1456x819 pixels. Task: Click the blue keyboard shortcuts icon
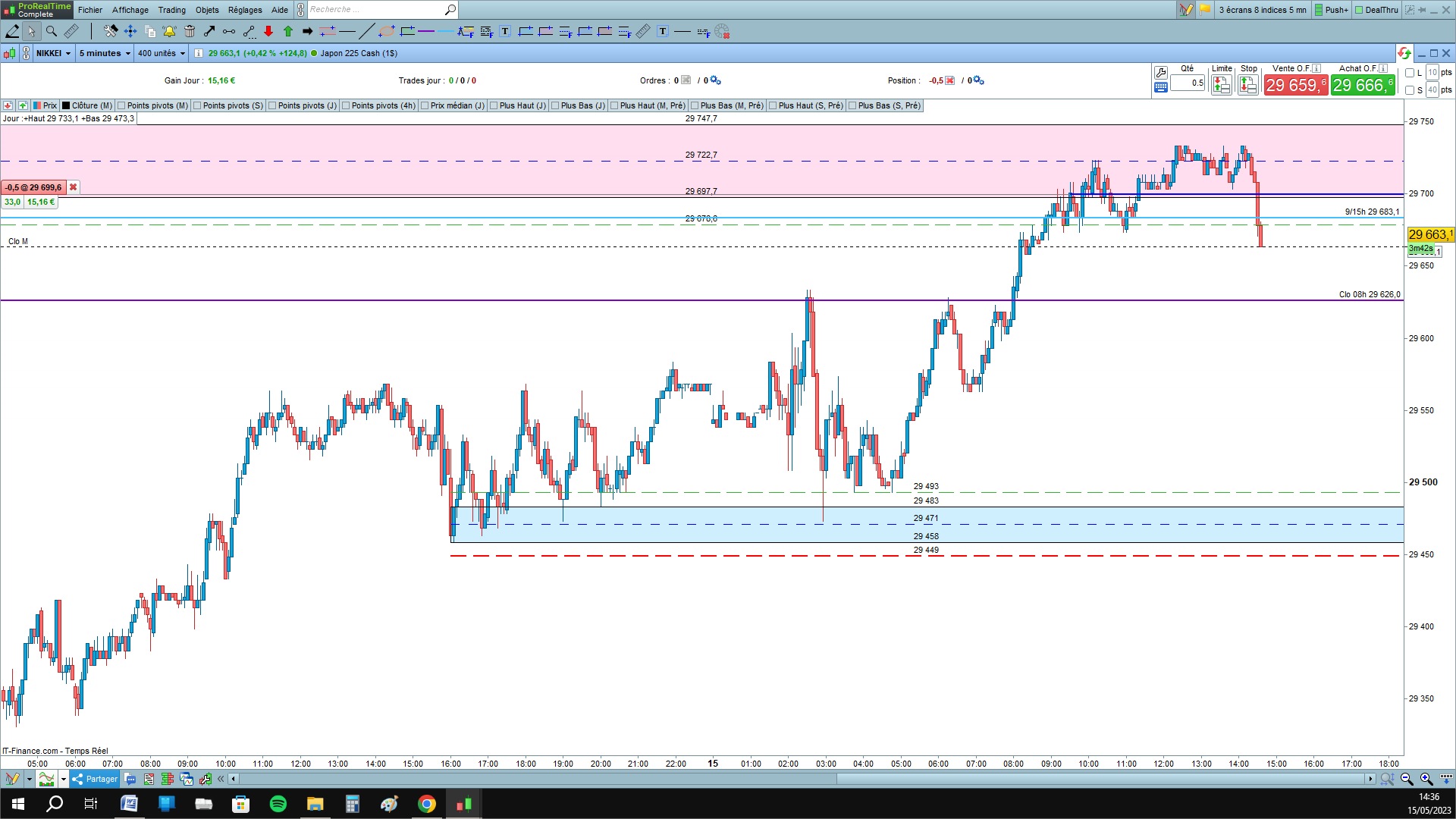coord(1160,87)
